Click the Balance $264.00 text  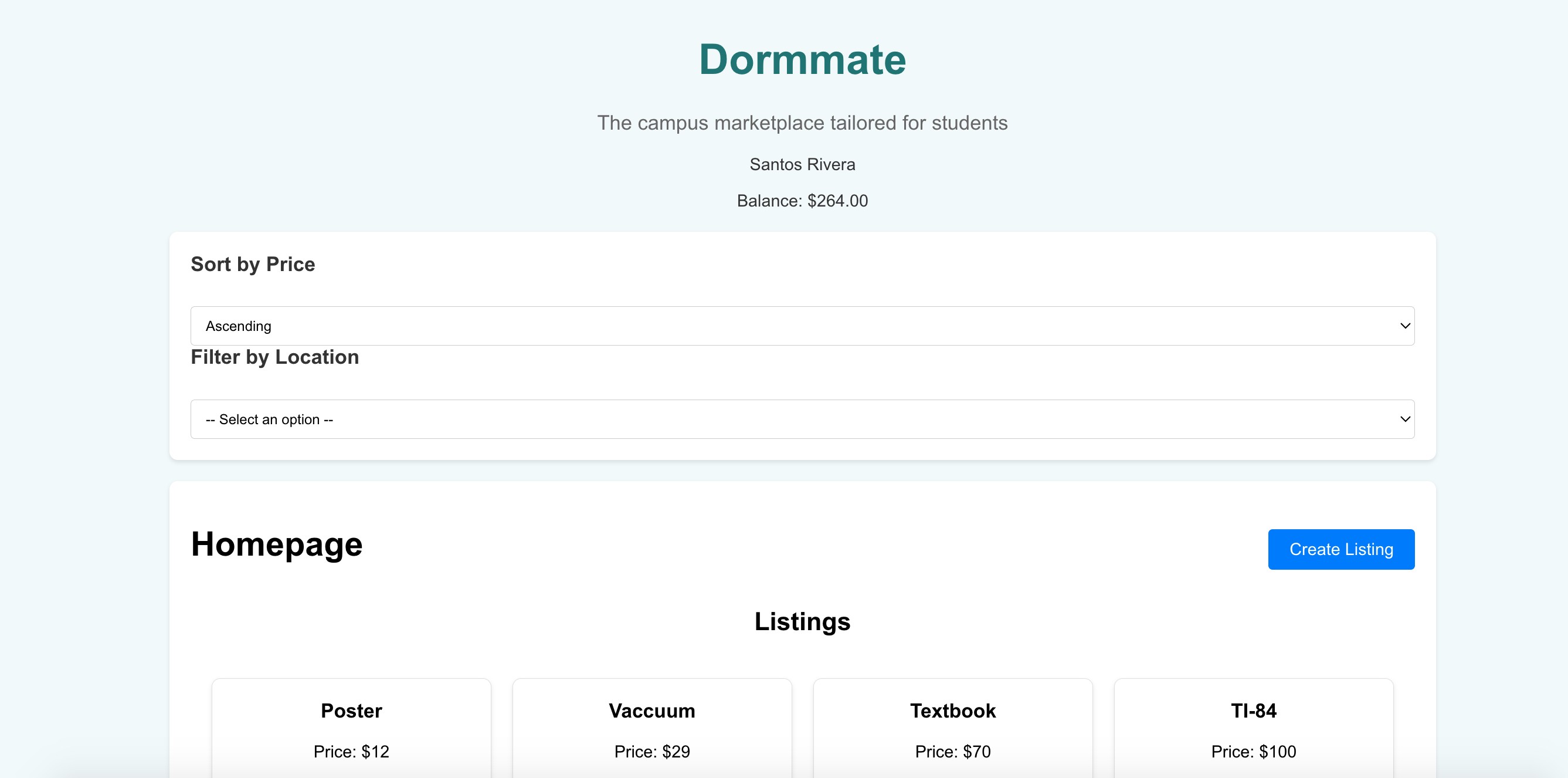point(802,201)
